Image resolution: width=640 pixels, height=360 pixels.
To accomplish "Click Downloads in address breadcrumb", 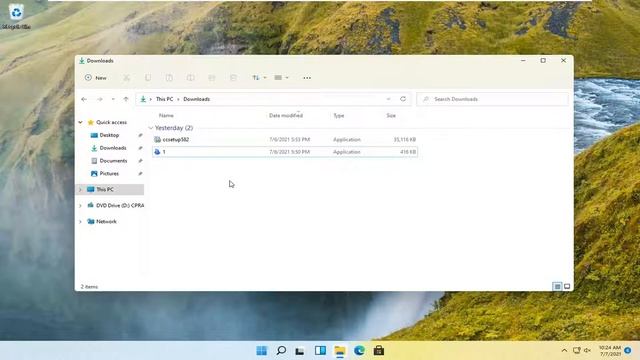I will pyautogui.click(x=196, y=99).
